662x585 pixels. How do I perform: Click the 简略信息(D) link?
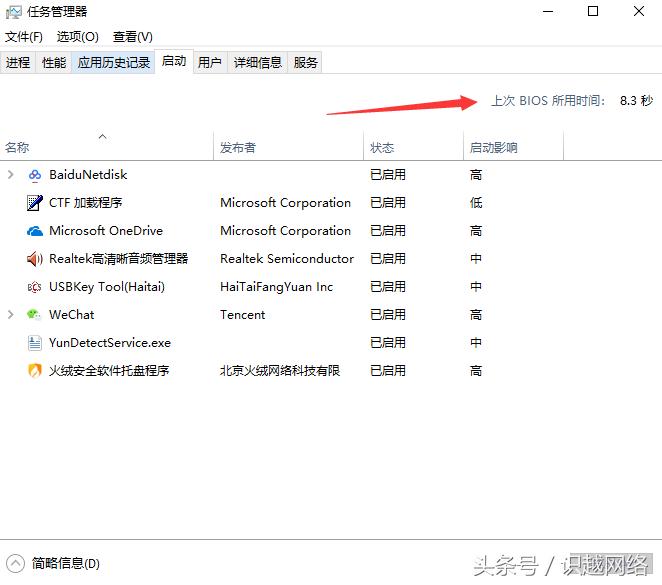coord(65,563)
